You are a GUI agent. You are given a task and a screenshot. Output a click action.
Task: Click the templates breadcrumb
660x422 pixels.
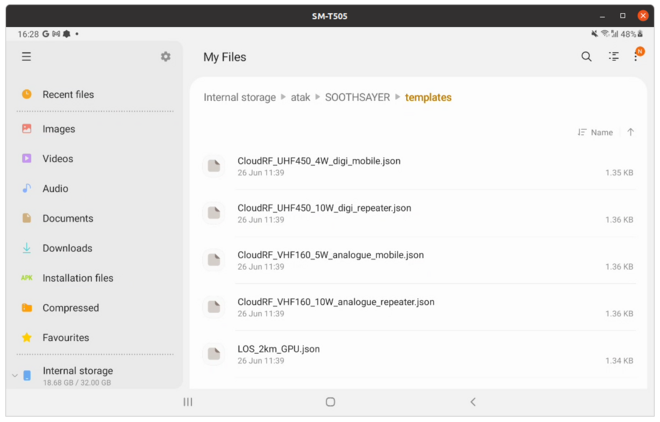(428, 98)
